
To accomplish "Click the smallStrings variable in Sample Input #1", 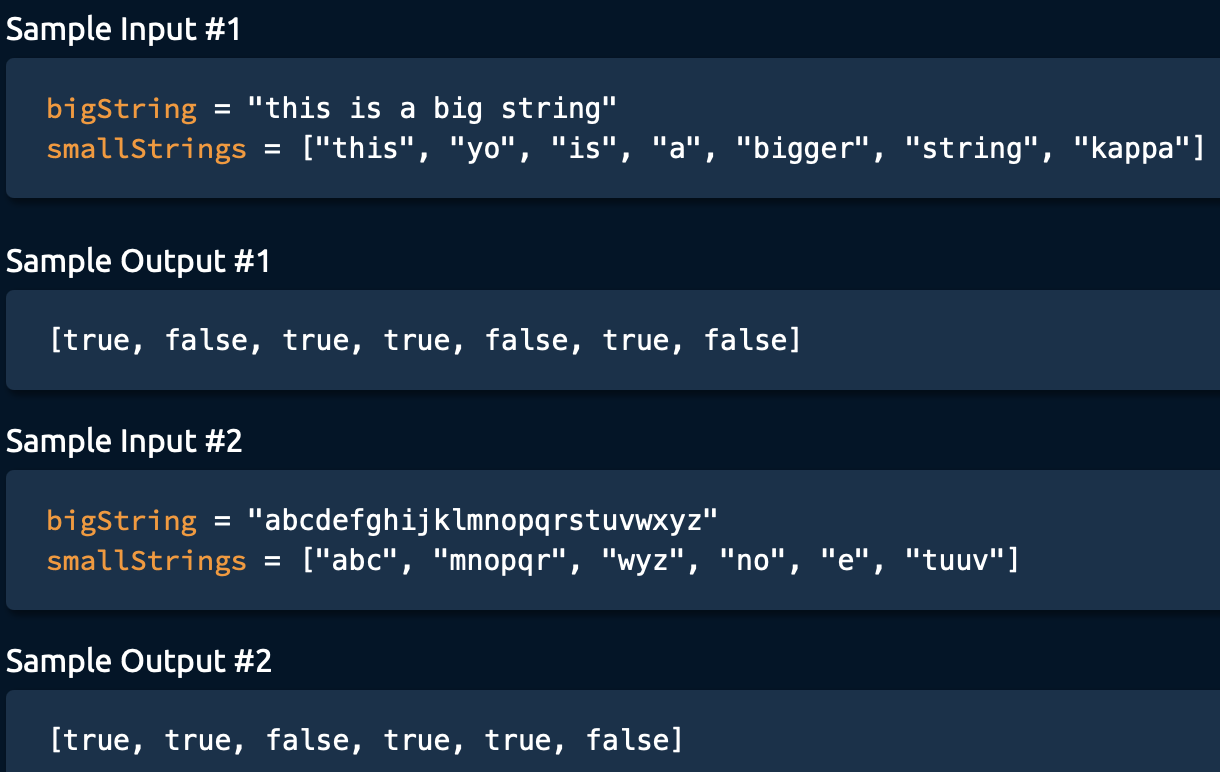I will point(146,149).
